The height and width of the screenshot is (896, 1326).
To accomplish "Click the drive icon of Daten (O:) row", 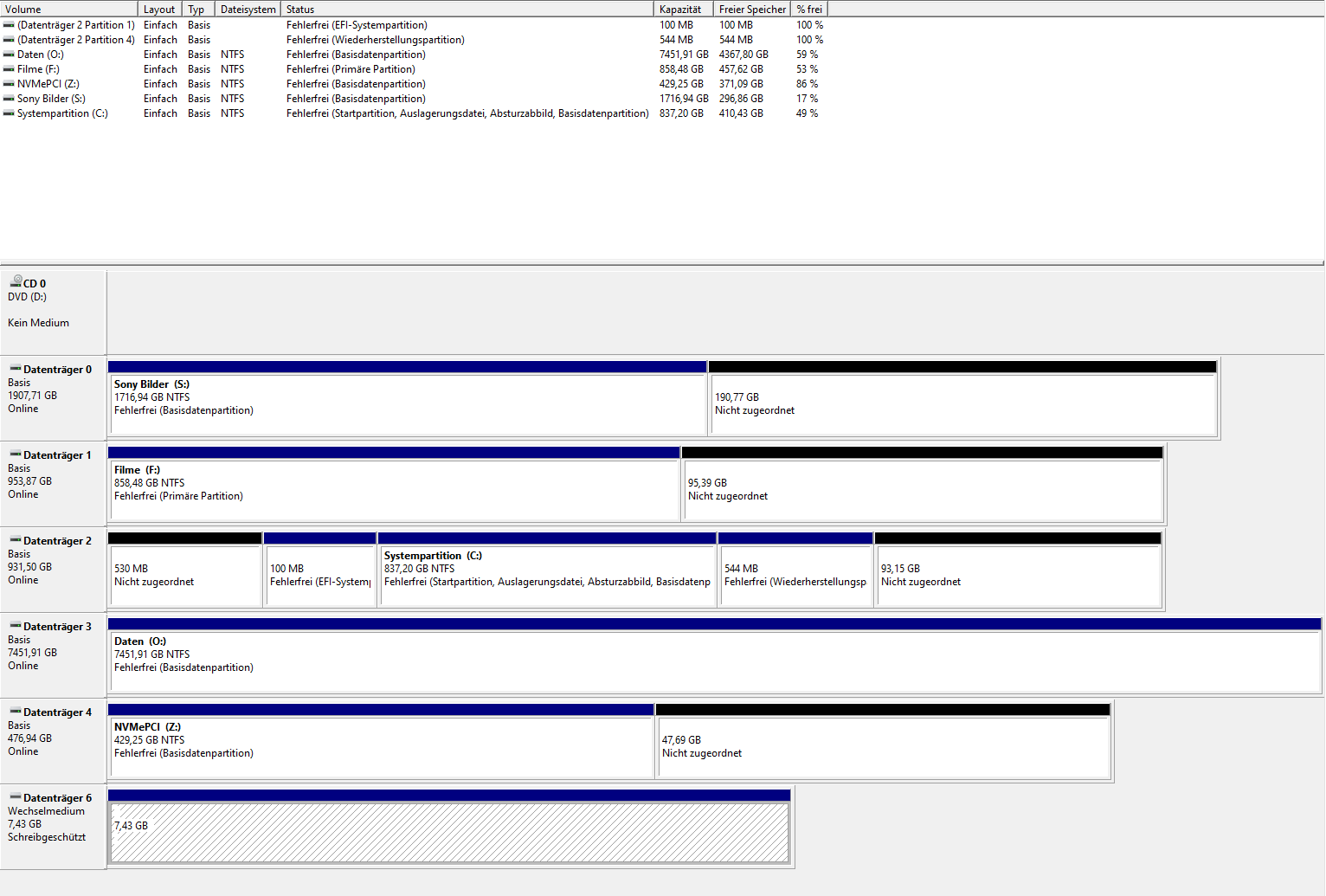I will coord(9,55).
